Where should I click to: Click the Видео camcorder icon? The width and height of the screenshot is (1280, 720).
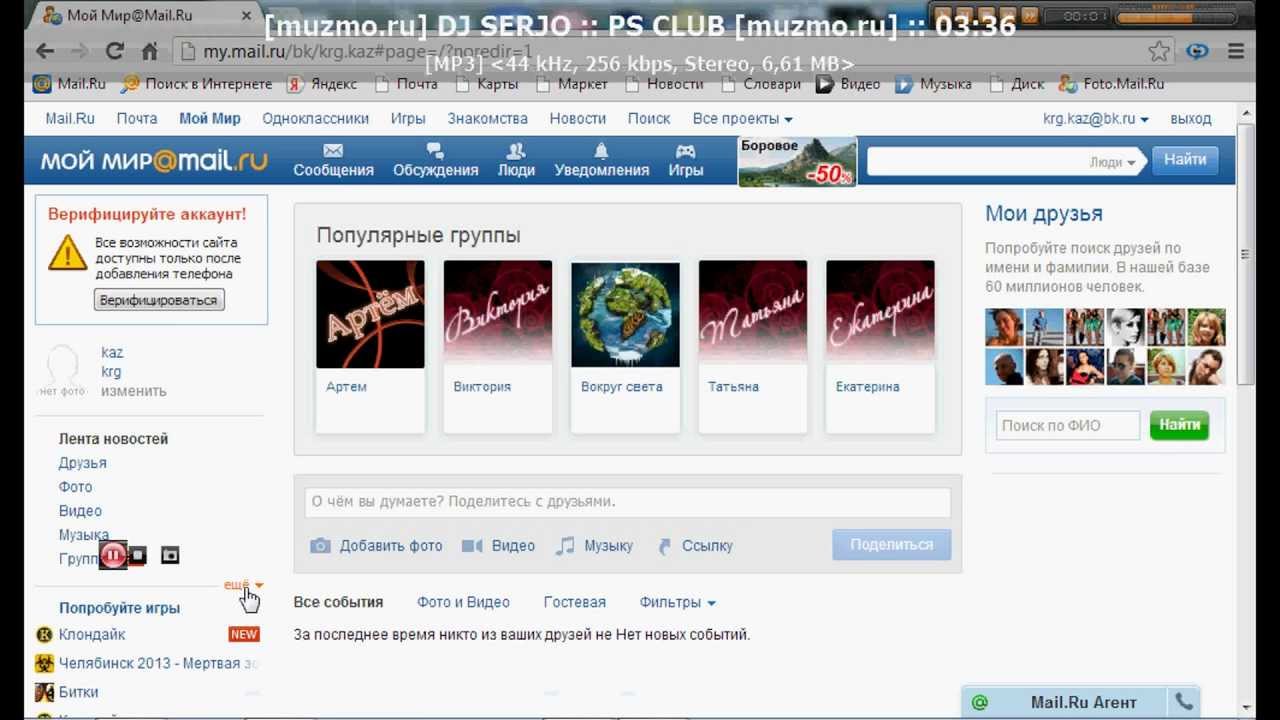(x=472, y=546)
